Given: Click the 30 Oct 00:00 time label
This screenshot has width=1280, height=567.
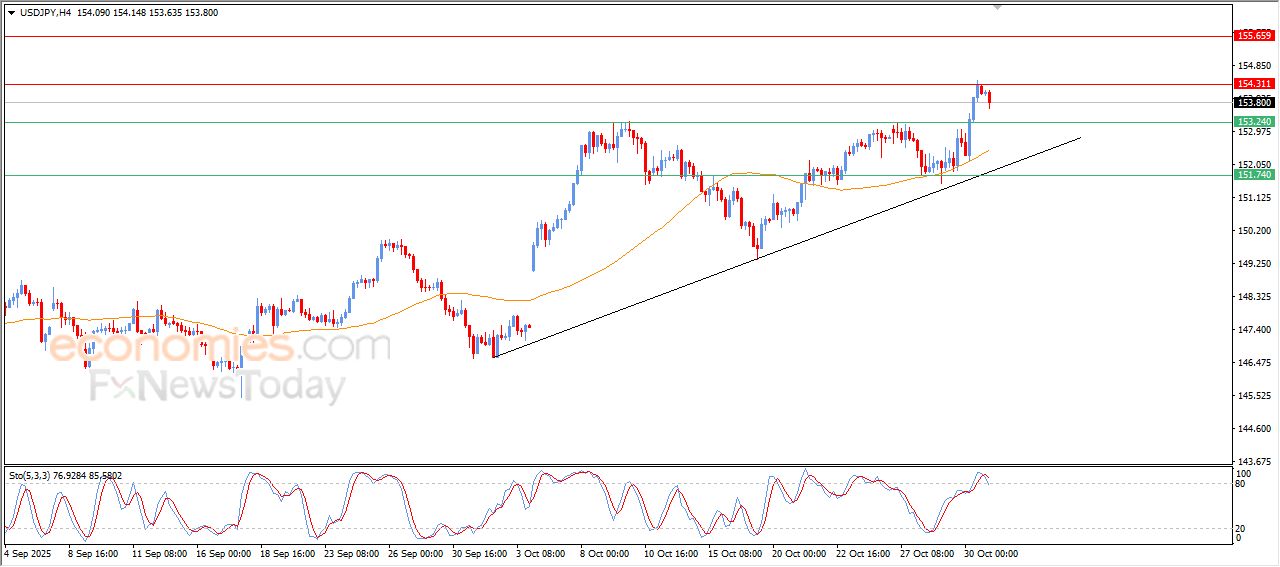Looking at the screenshot, I should (x=990, y=553).
